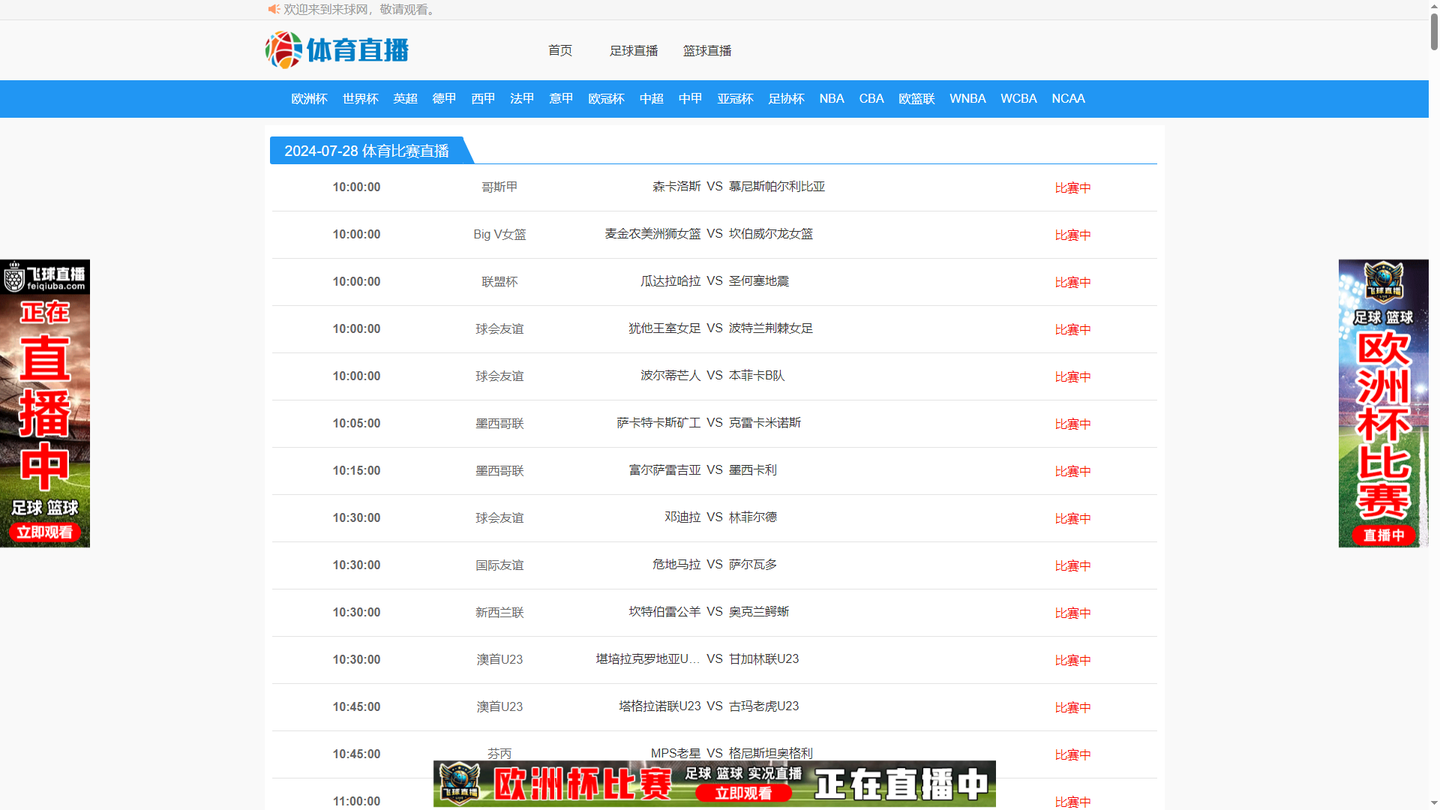Open 比赛中 for 麦金农美洲狮女篮 match
The width and height of the screenshot is (1440, 810).
click(1072, 235)
